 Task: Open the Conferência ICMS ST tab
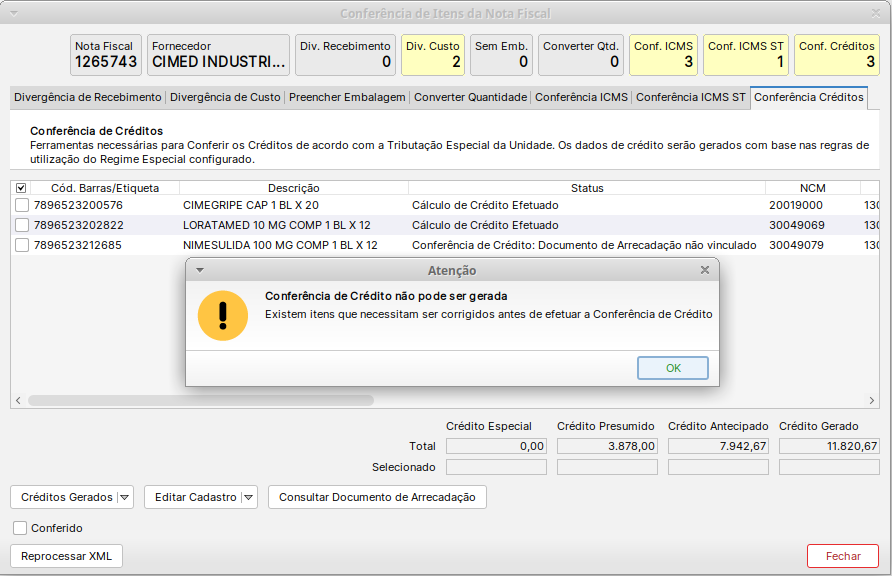tap(690, 97)
